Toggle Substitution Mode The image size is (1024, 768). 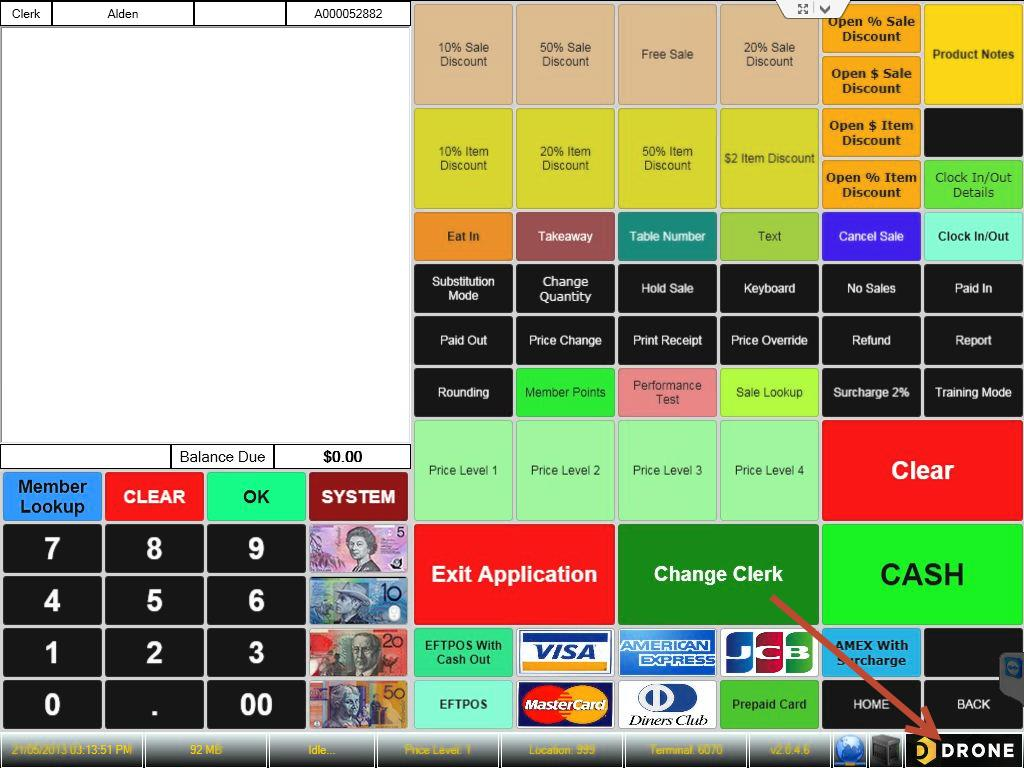[x=463, y=288]
